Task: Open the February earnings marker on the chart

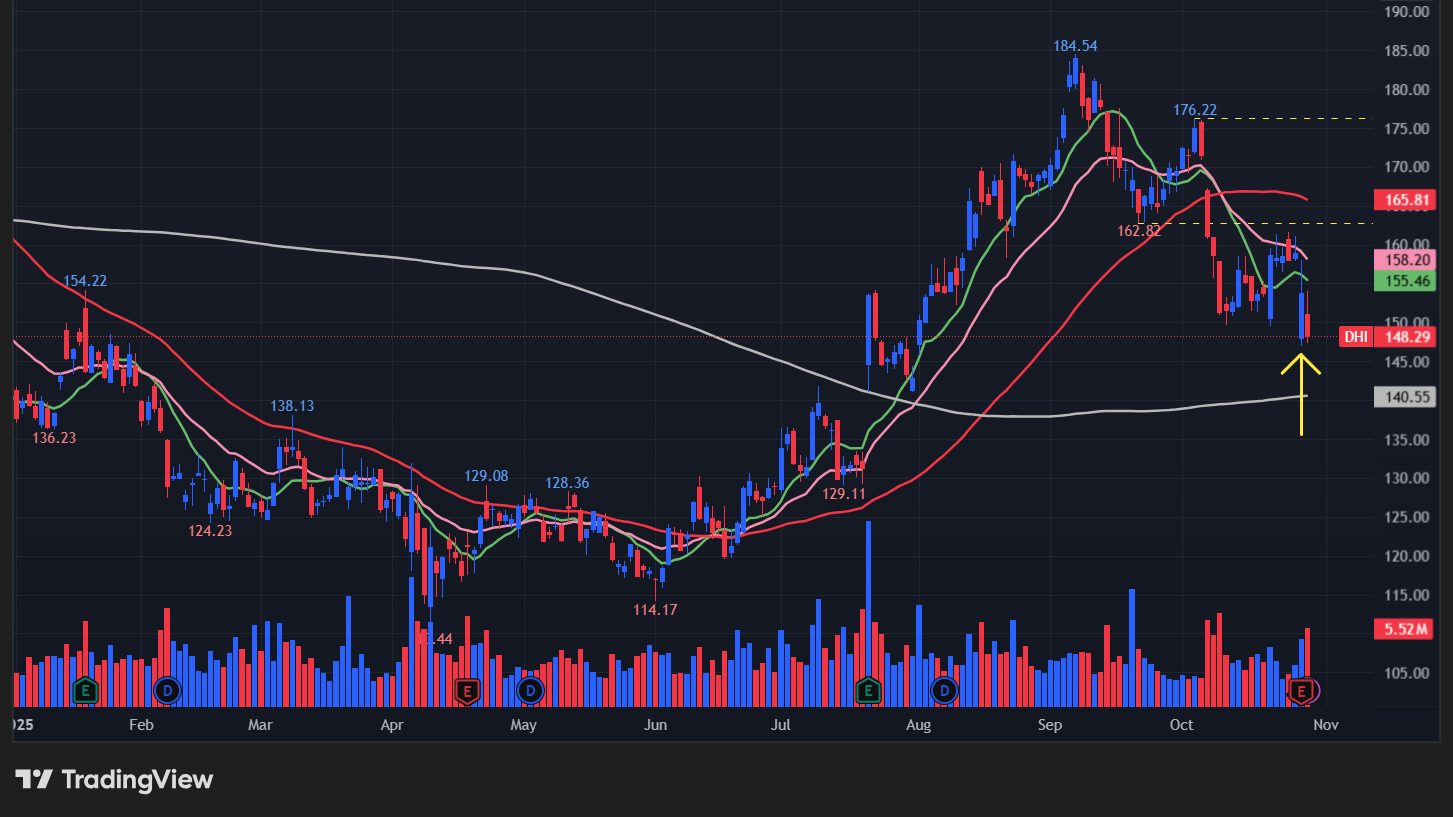Action: pos(87,690)
